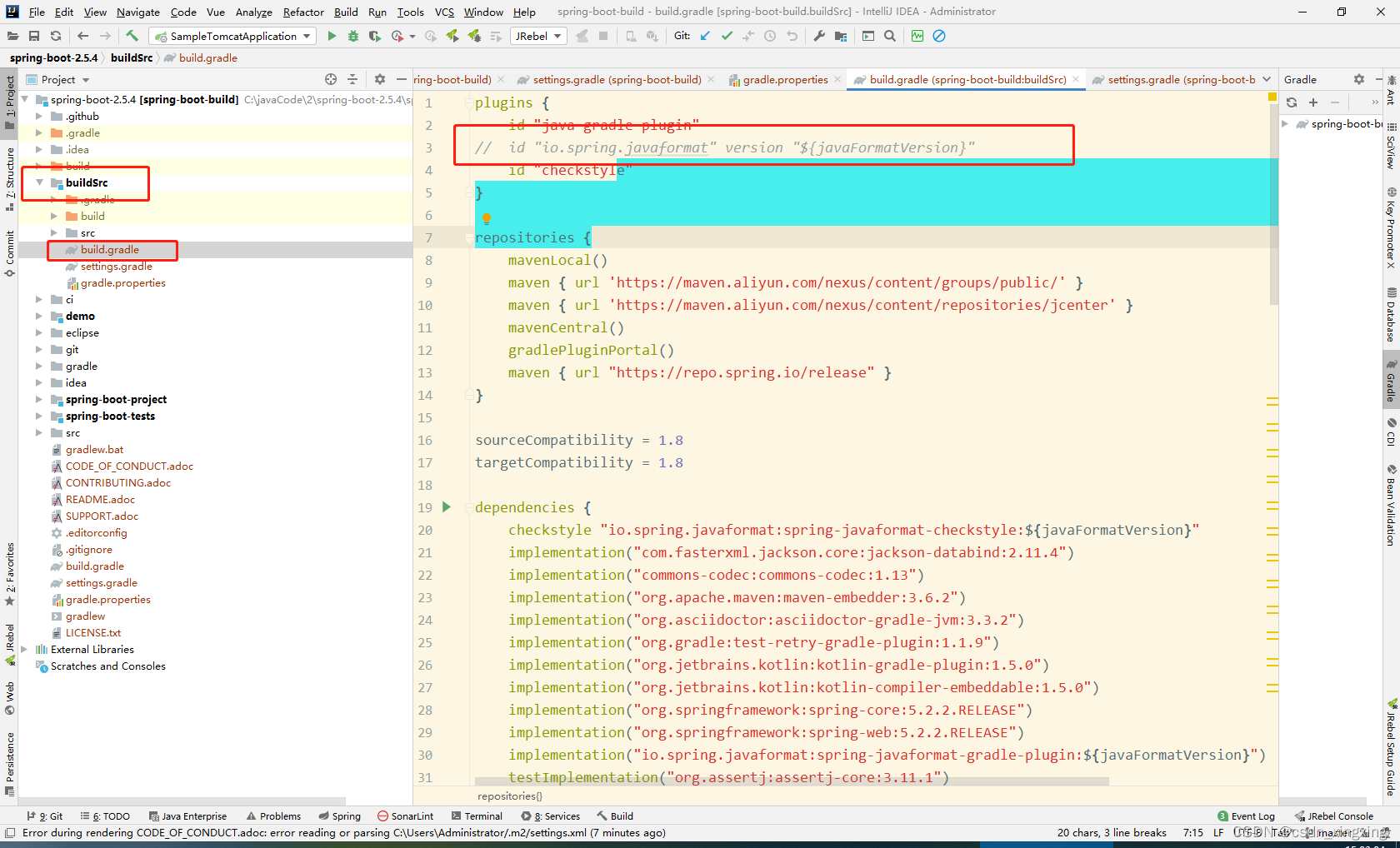The width and height of the screenshot is (1400, 848).
Task: Click the Open file toolbar icon
Action: pos(12,36)
